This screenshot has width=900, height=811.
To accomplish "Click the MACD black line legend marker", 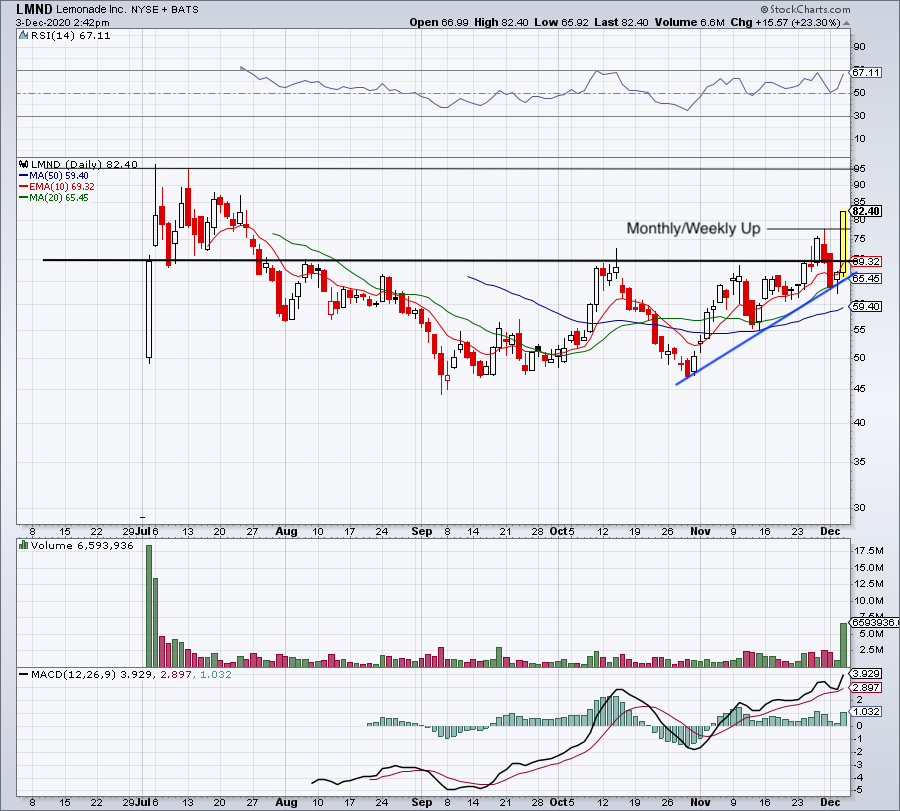I will click(23, 674).
